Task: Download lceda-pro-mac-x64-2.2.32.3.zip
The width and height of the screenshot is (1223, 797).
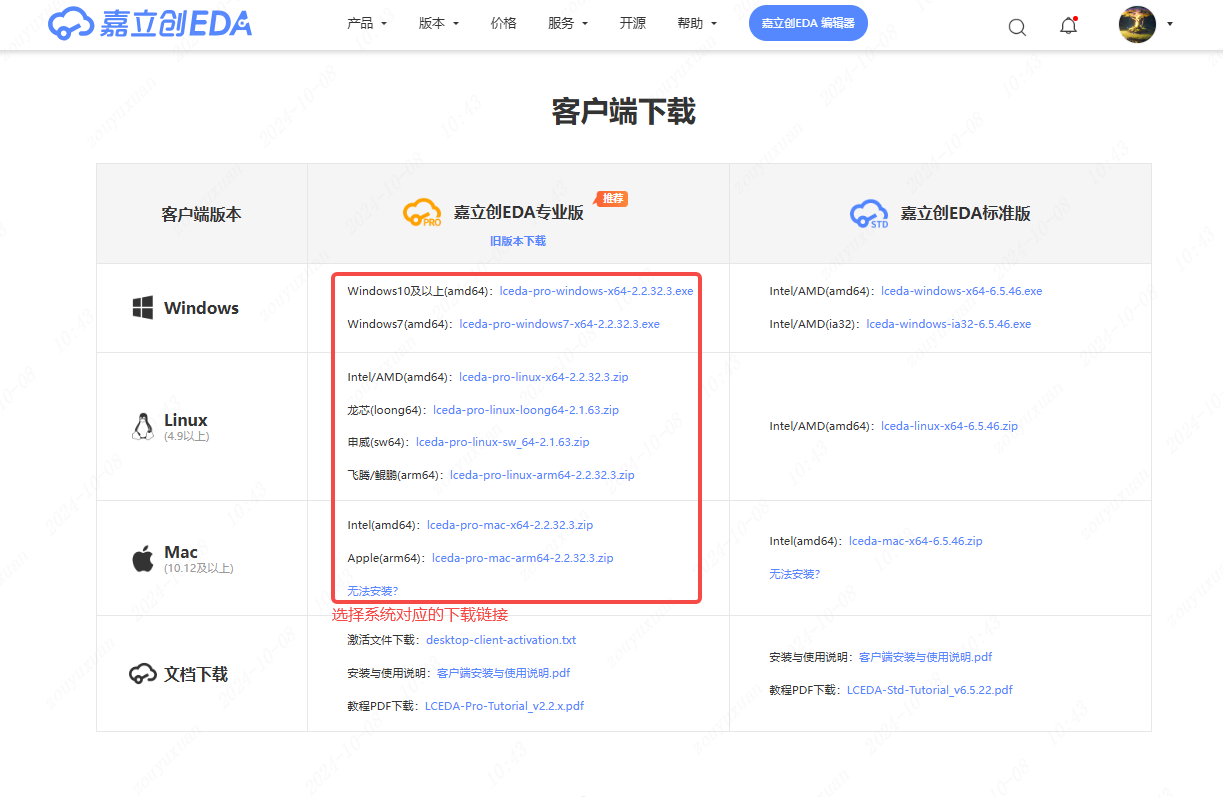Action: [x=510, y=525]
